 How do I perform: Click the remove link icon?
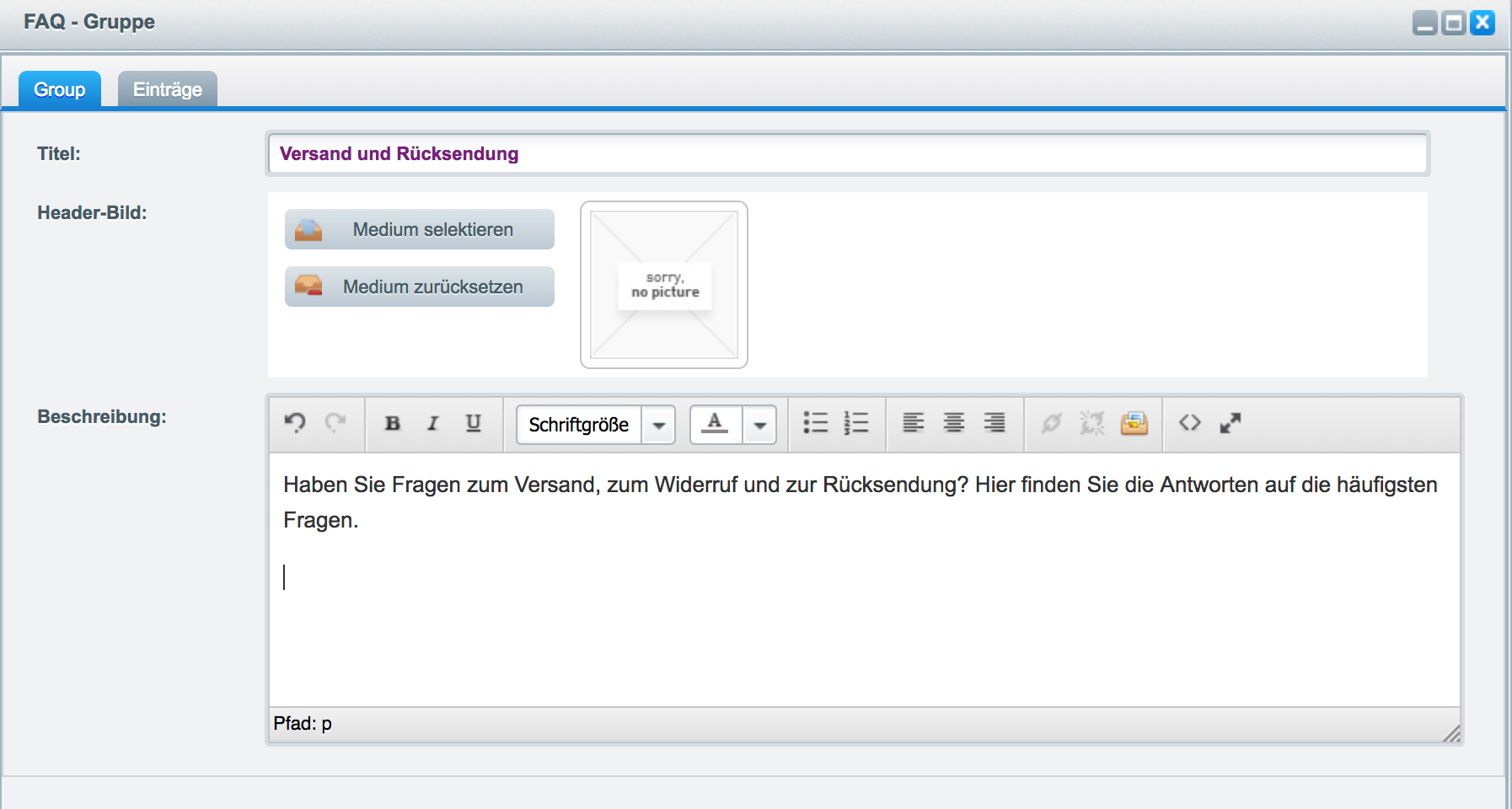1092,423
